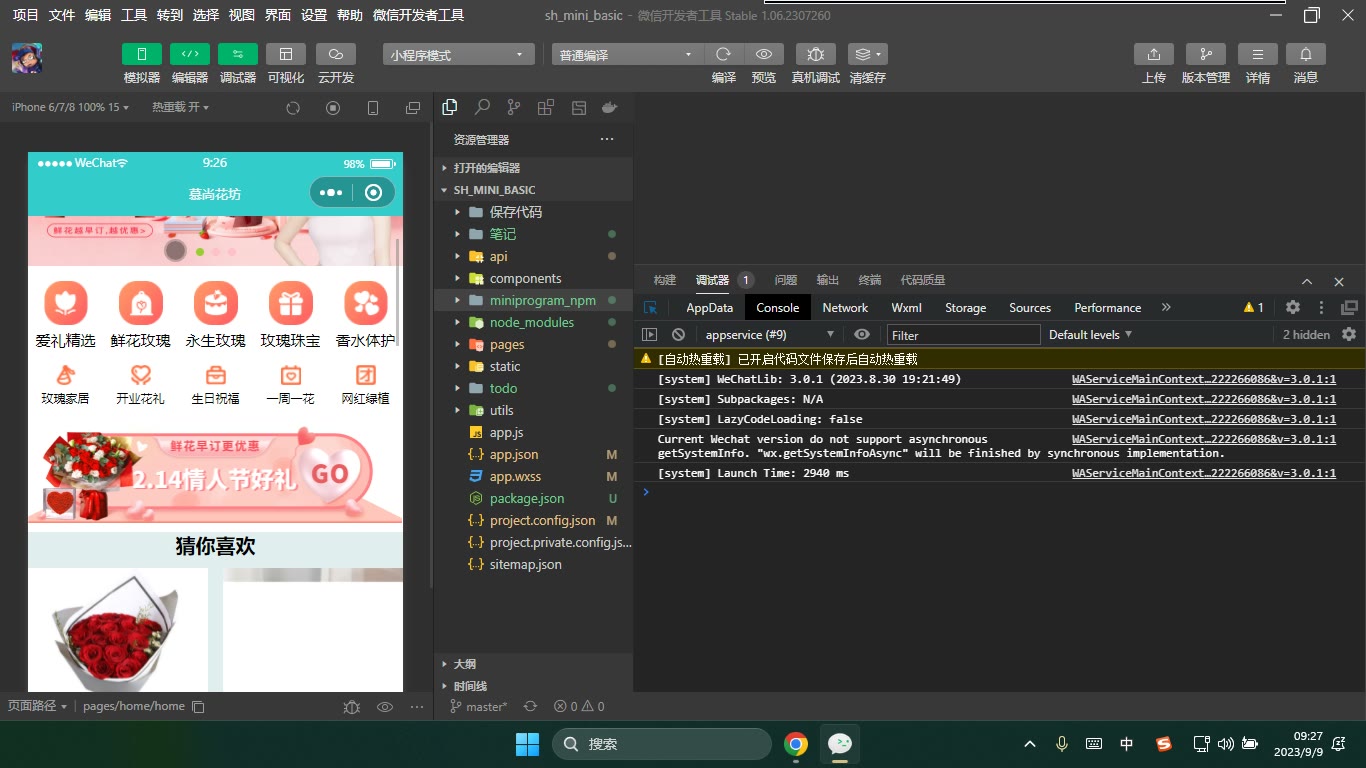Click the console Filter input field
Image resolution: width=1366 pixels, height=768 pixels.
point(963,335)
